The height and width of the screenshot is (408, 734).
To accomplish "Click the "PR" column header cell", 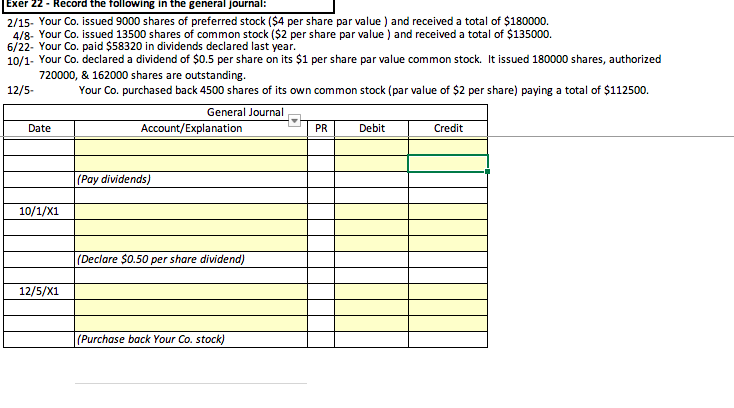I will pyautogui.click(x=321, y=128).
